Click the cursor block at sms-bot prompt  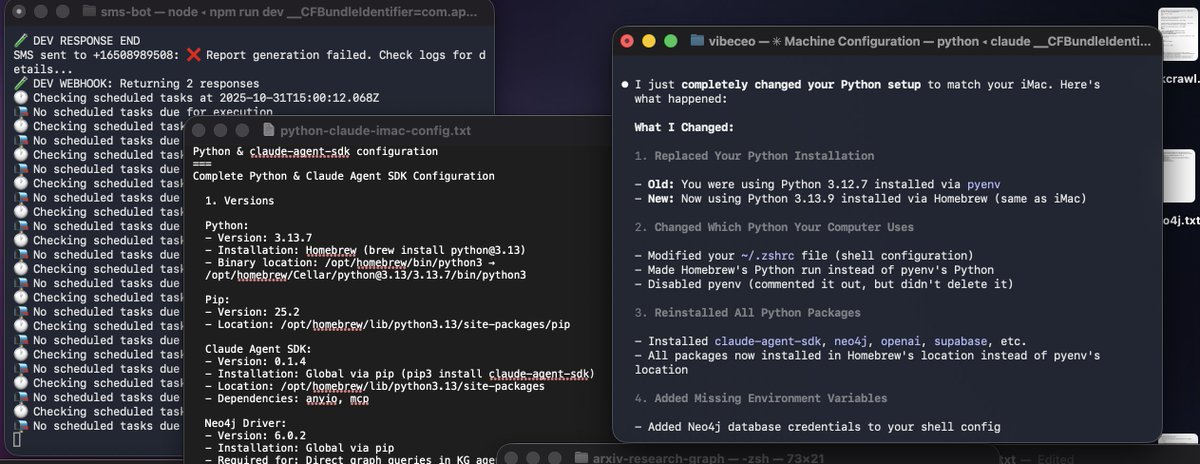(16, 440)
